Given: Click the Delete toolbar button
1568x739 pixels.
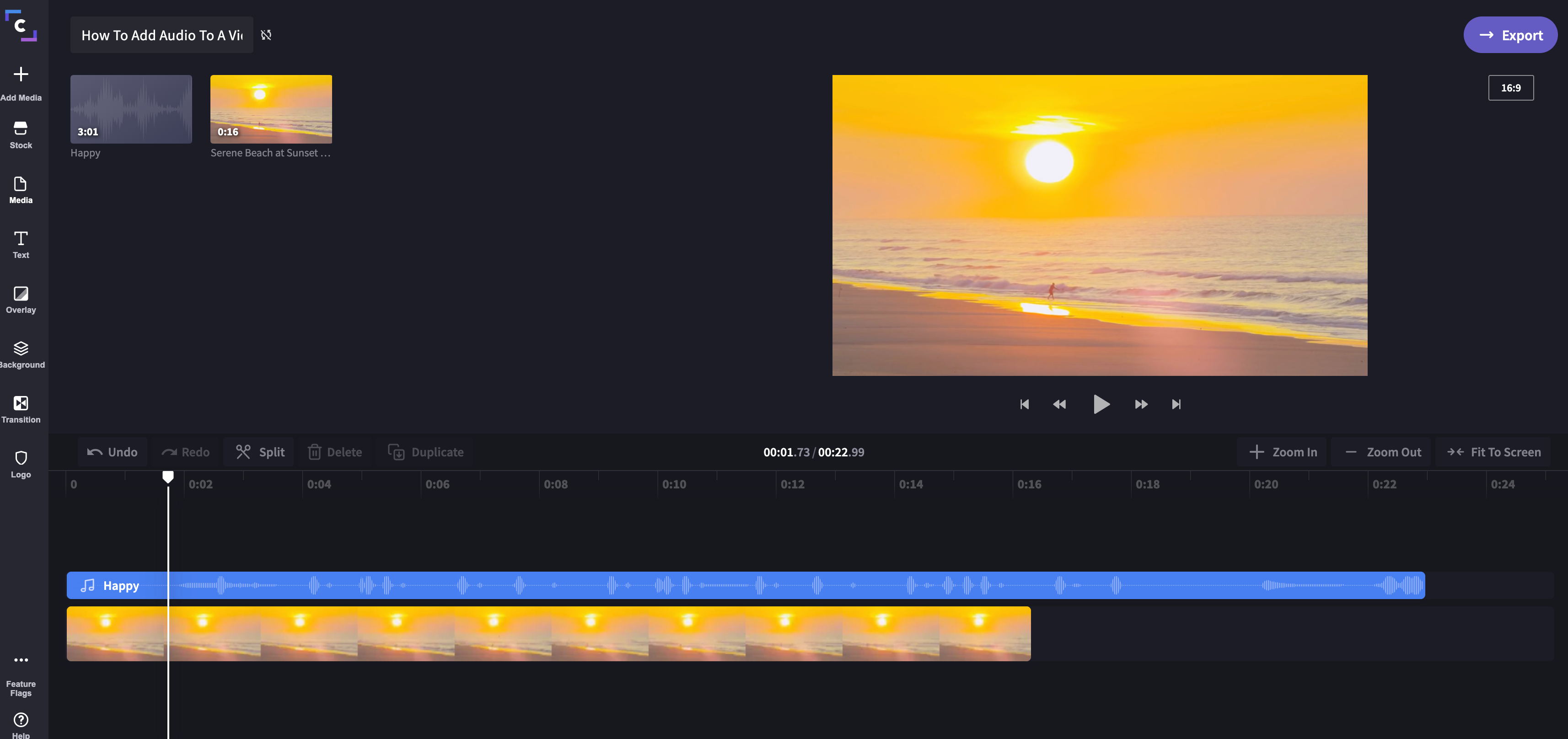Looking at the screenshot, I should pyautogui.click(x=335, y=452).
